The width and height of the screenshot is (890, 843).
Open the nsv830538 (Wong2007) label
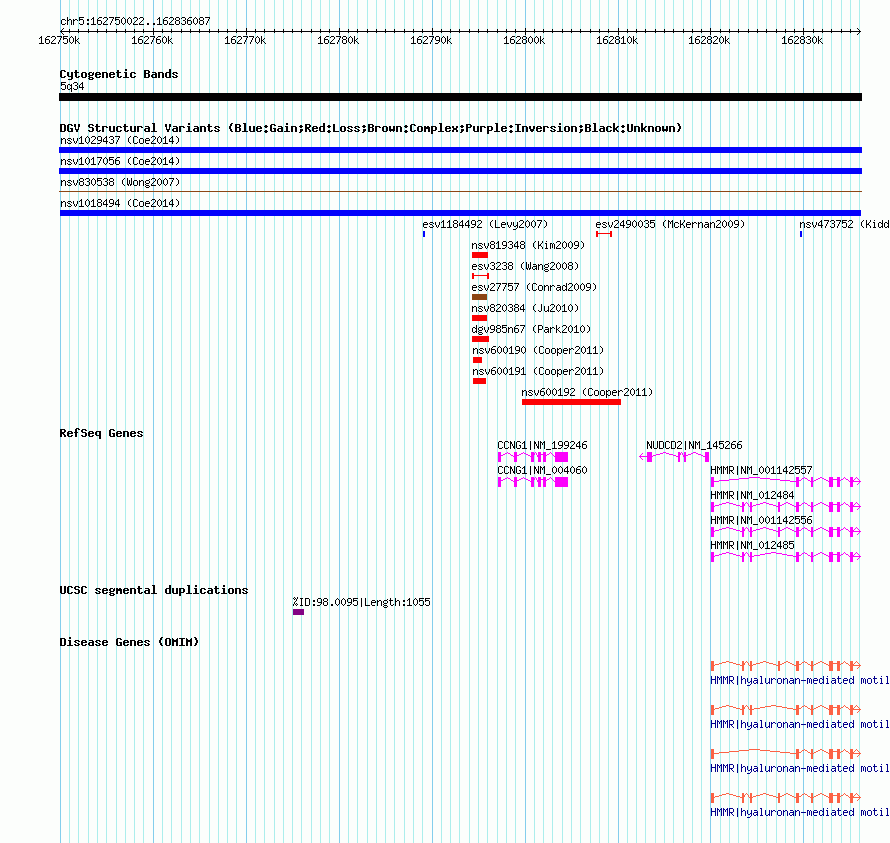click(120, 182)
